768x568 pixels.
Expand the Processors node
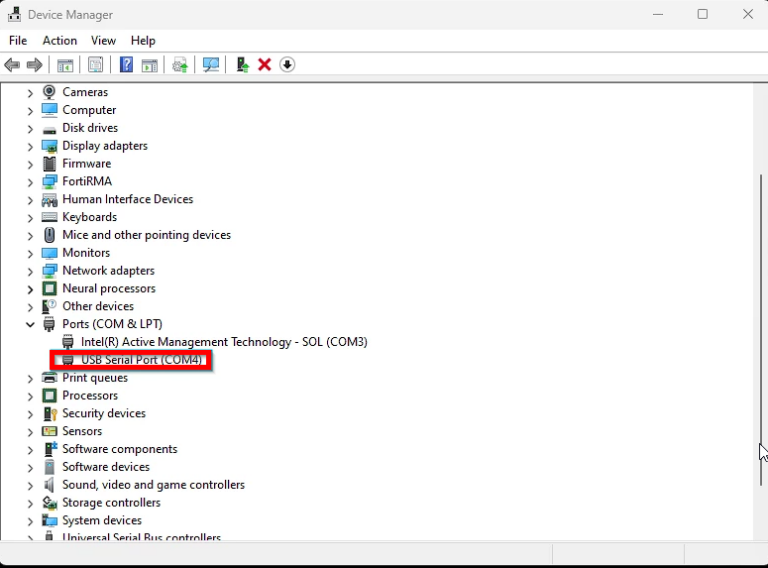click(30, 396)
